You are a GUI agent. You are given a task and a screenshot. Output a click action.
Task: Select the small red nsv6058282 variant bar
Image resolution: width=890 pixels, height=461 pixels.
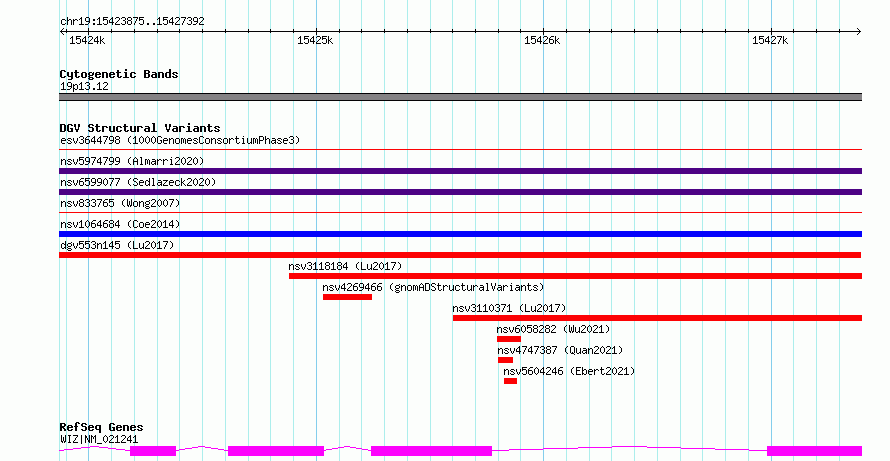tap(509, 339)
